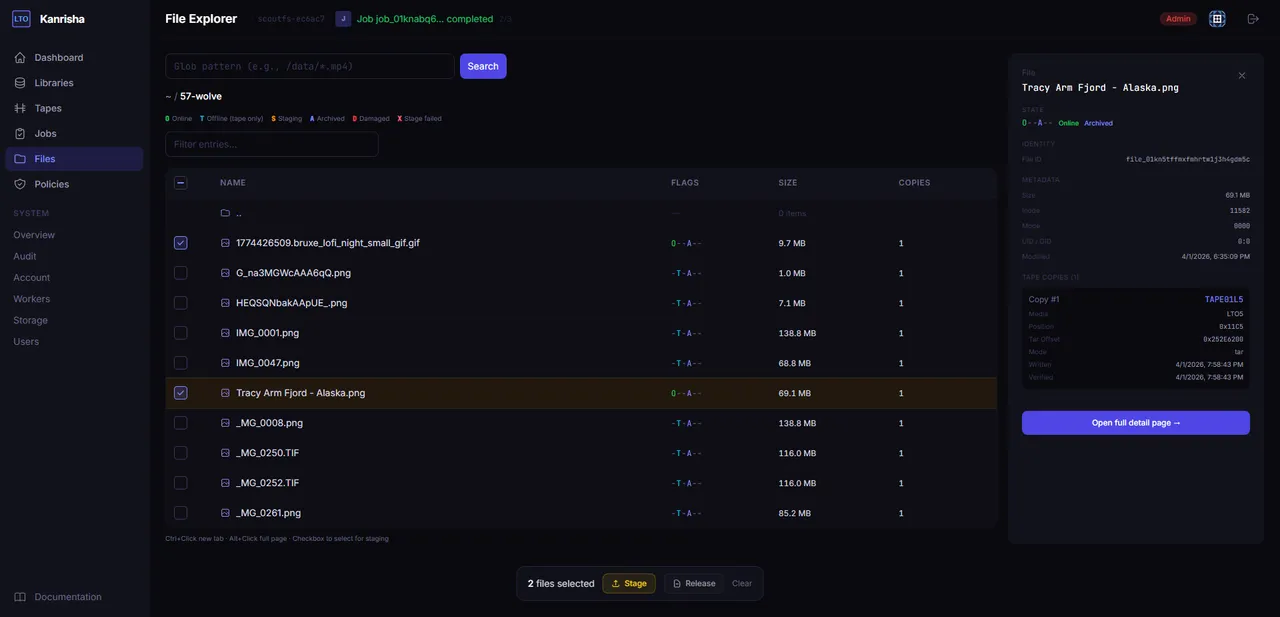Click the yellow Stage button
The width and height of the screenshot is (1280, 617).
(x=628, y=584)
